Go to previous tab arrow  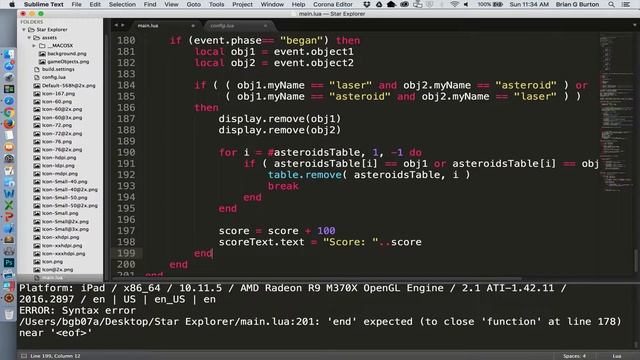click(x=116, y=25)
